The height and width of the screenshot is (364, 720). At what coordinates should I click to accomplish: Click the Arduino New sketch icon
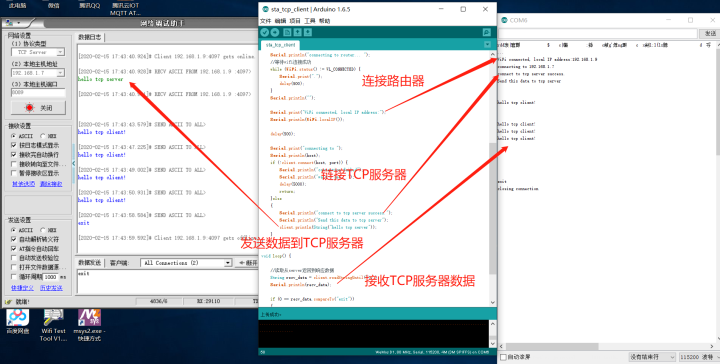tap(287, 32)
